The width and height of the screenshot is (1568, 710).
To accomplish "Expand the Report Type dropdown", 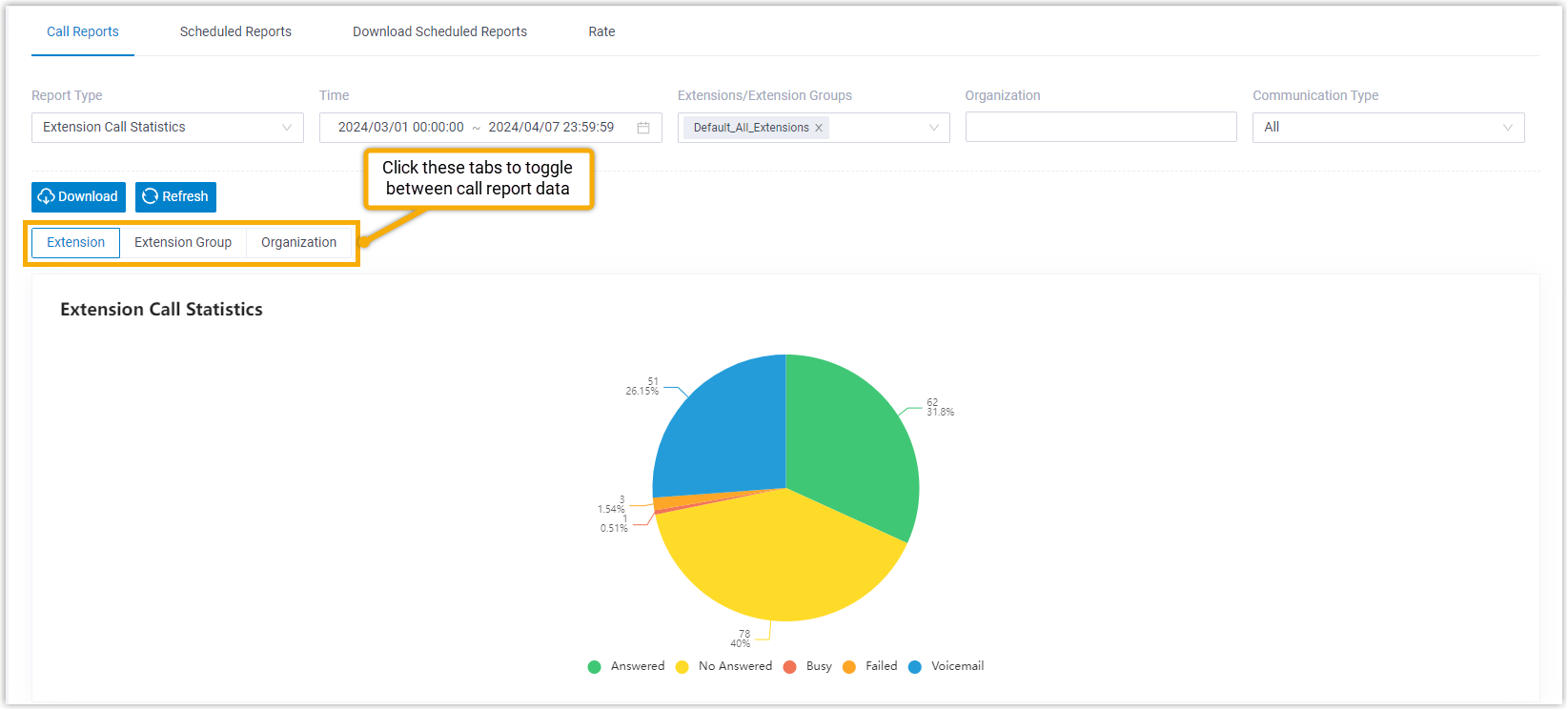I will 167,128.
